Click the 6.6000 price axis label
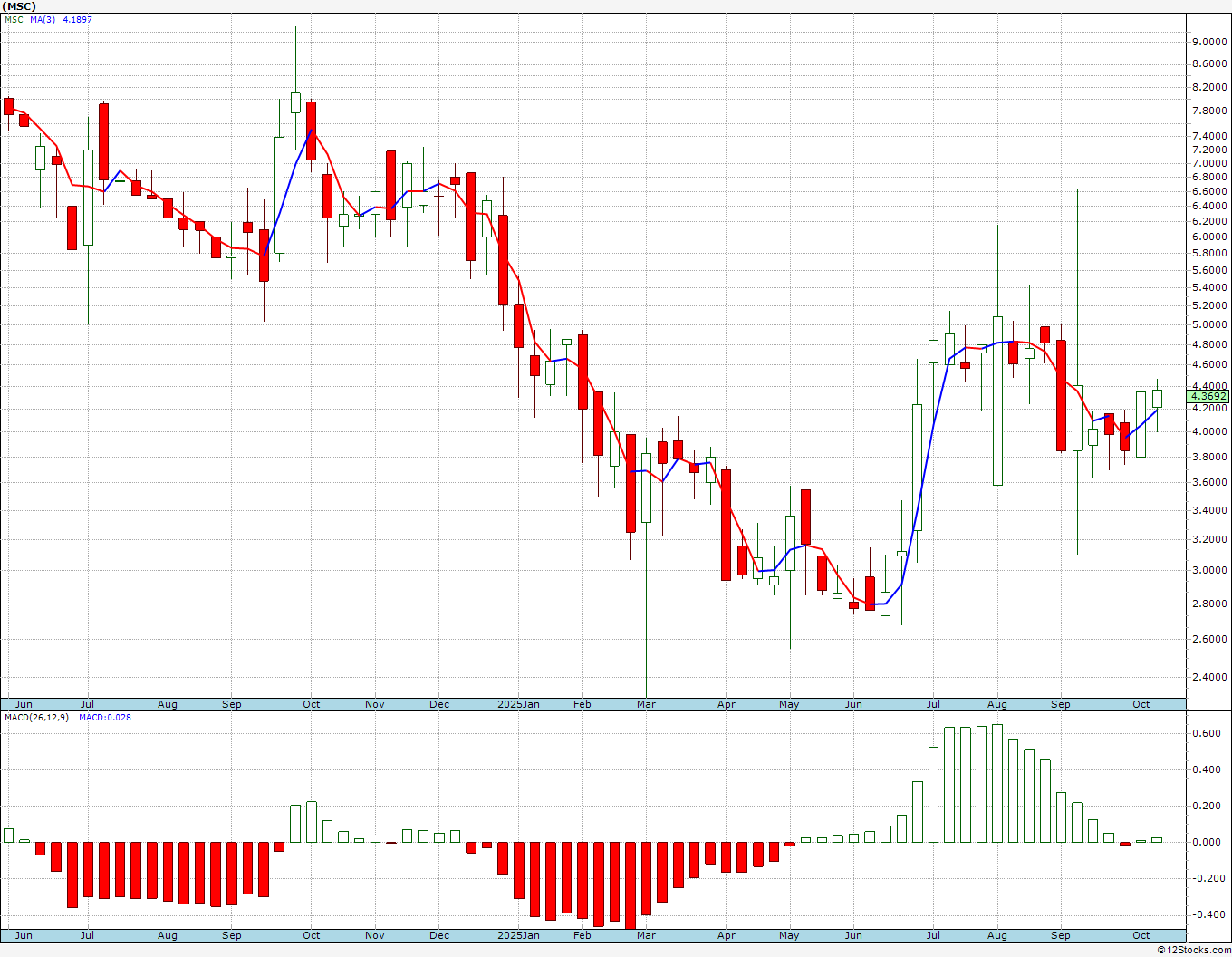This screenshot has width=1232, height=957. pyautogui.click(x=1211, y=191)
